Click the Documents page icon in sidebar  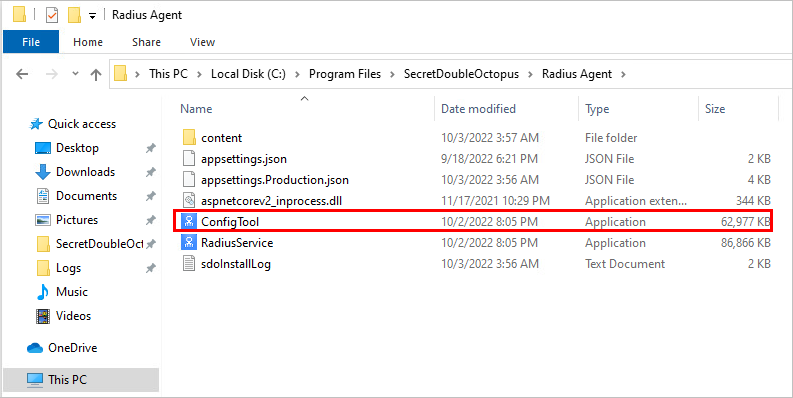[x=43, y=196]
